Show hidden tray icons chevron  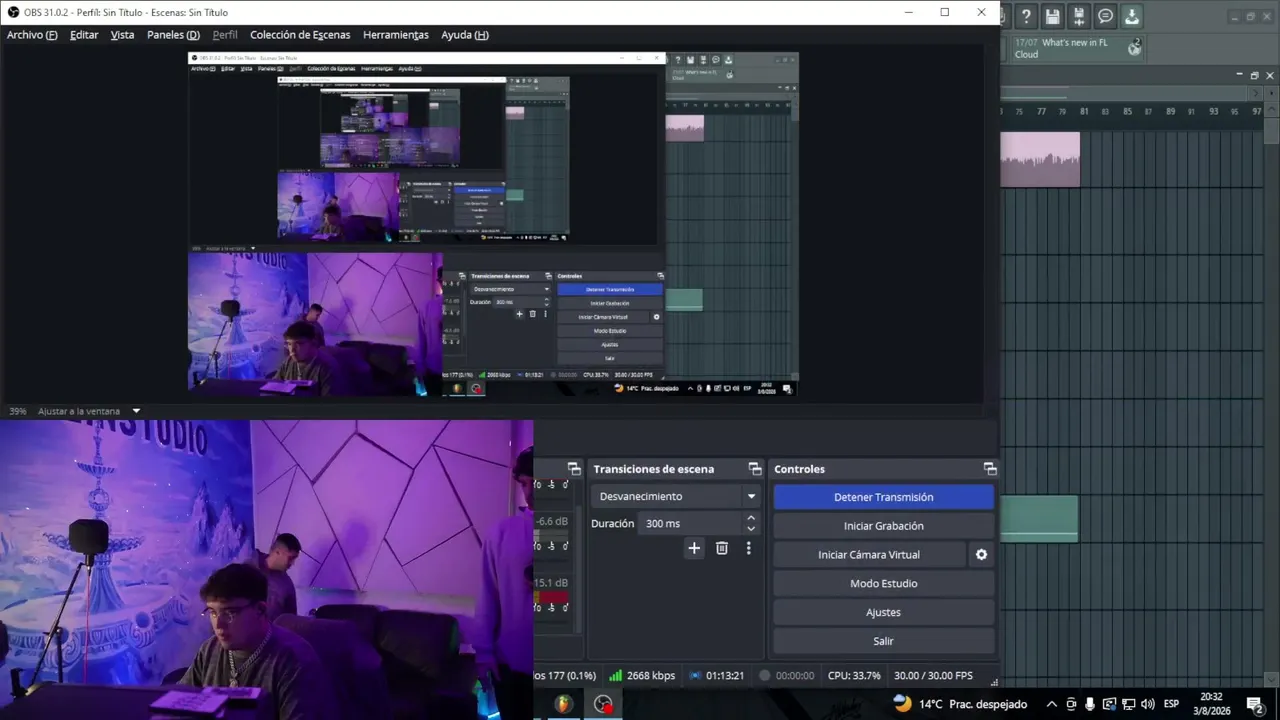tap(1052, 704)
